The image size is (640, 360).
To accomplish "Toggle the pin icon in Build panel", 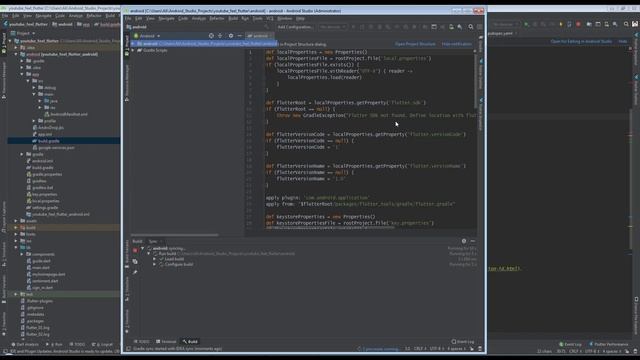I will coord(135,272).
